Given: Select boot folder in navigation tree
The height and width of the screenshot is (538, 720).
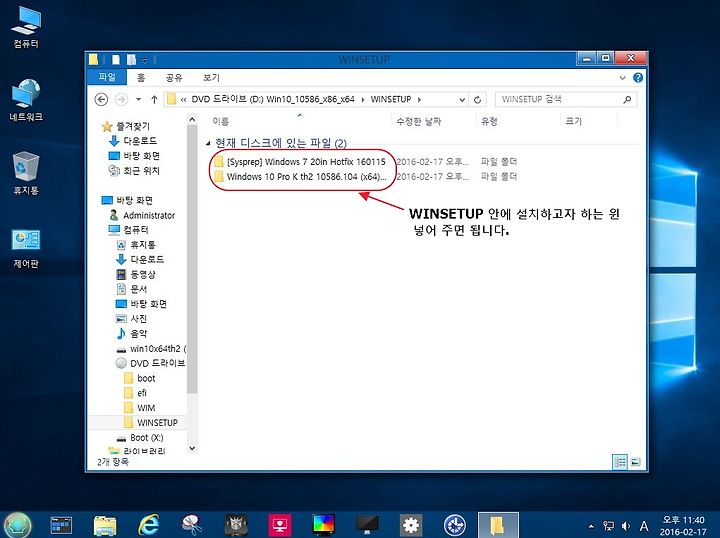Looking at the screenshot, I should [140, 378].
